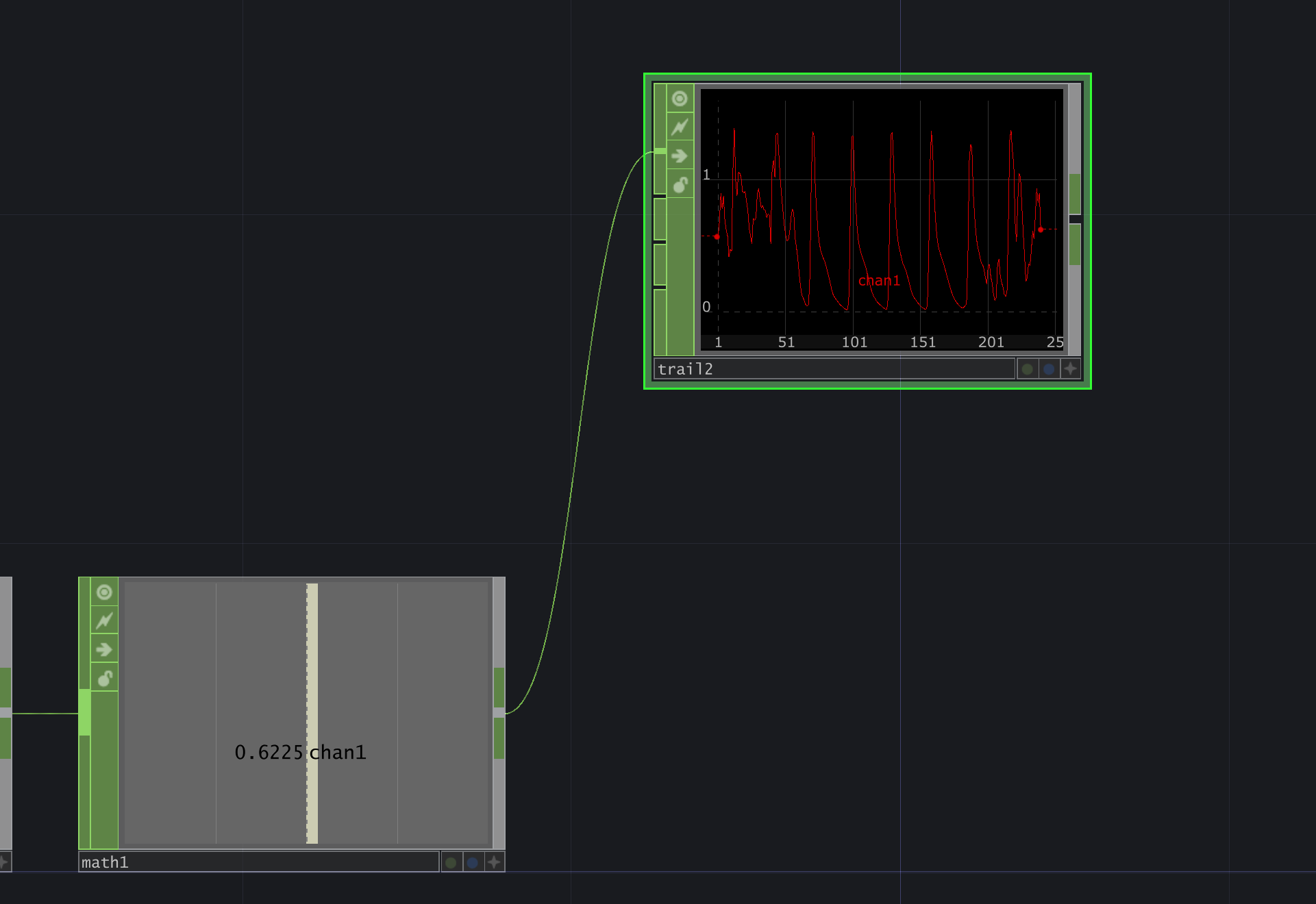Click the target-circle flag on math1 node
Screen dimensions: 1316x904
(104, 592)
